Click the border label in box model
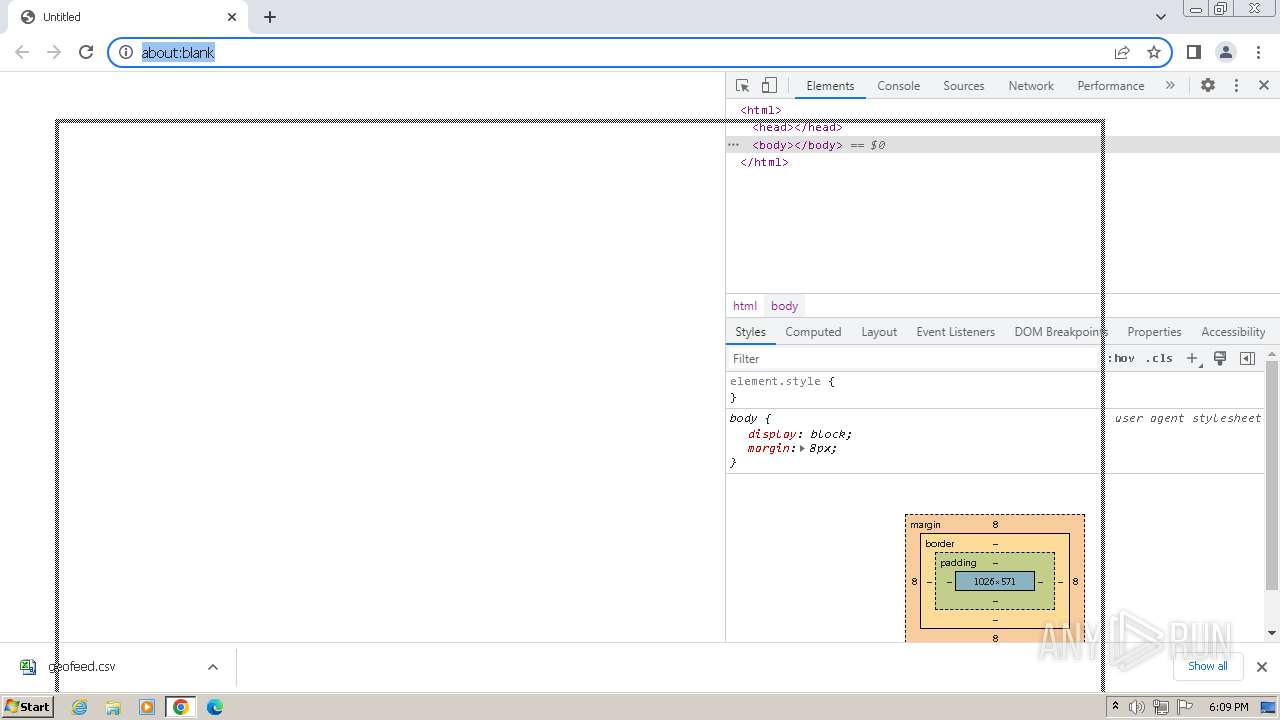 click(940, 544)
